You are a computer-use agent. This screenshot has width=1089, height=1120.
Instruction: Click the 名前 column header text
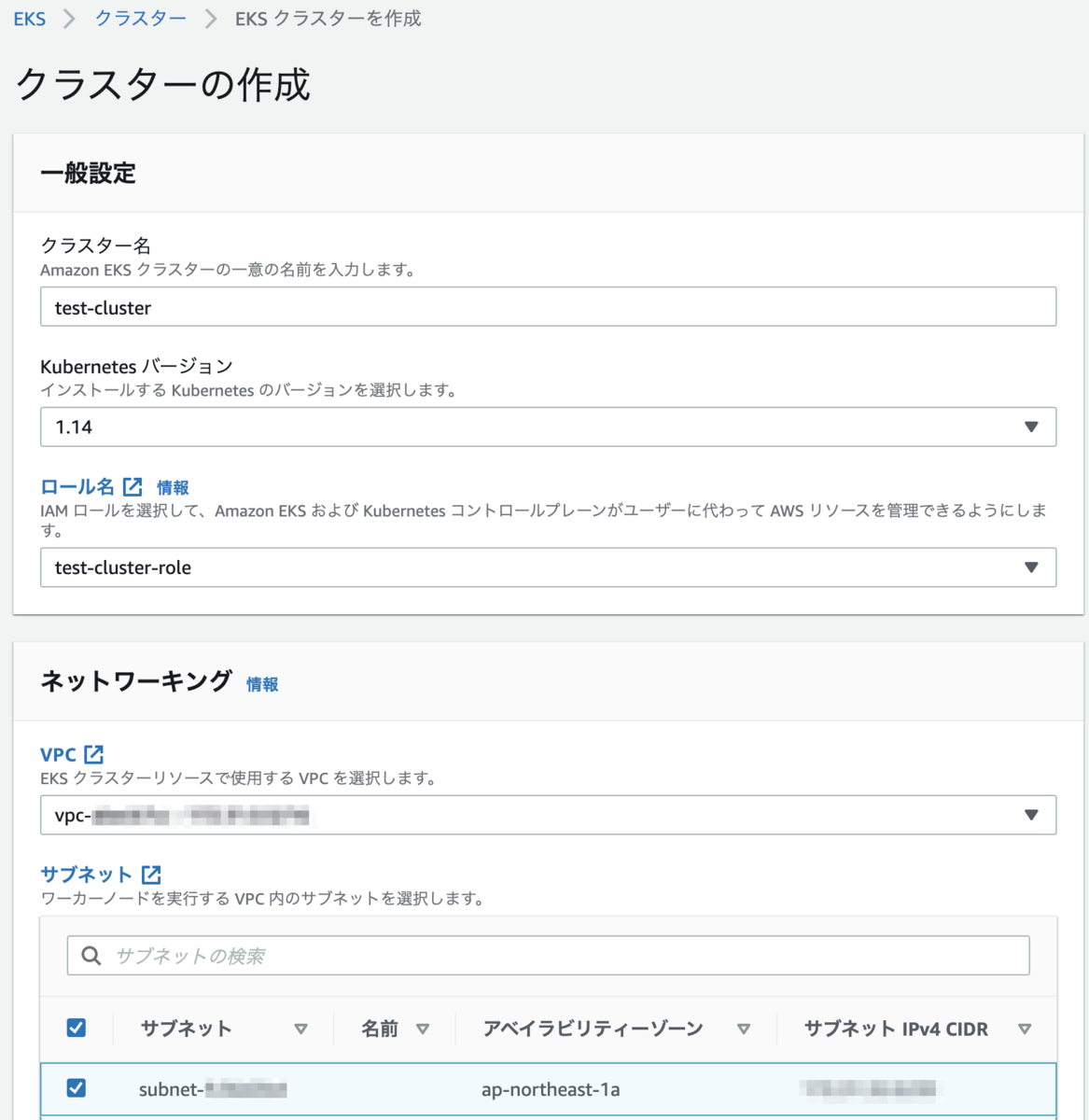[x=380, y=1029]
